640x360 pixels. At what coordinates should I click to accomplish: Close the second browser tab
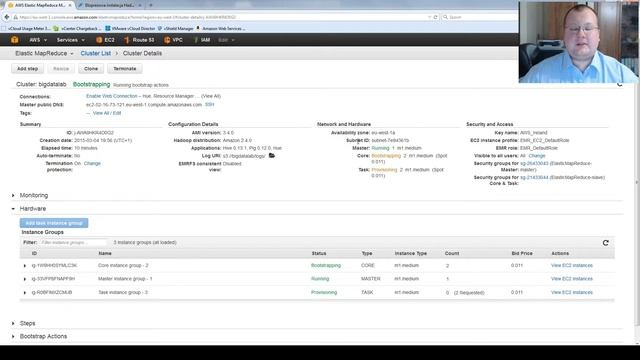(140, 5)
